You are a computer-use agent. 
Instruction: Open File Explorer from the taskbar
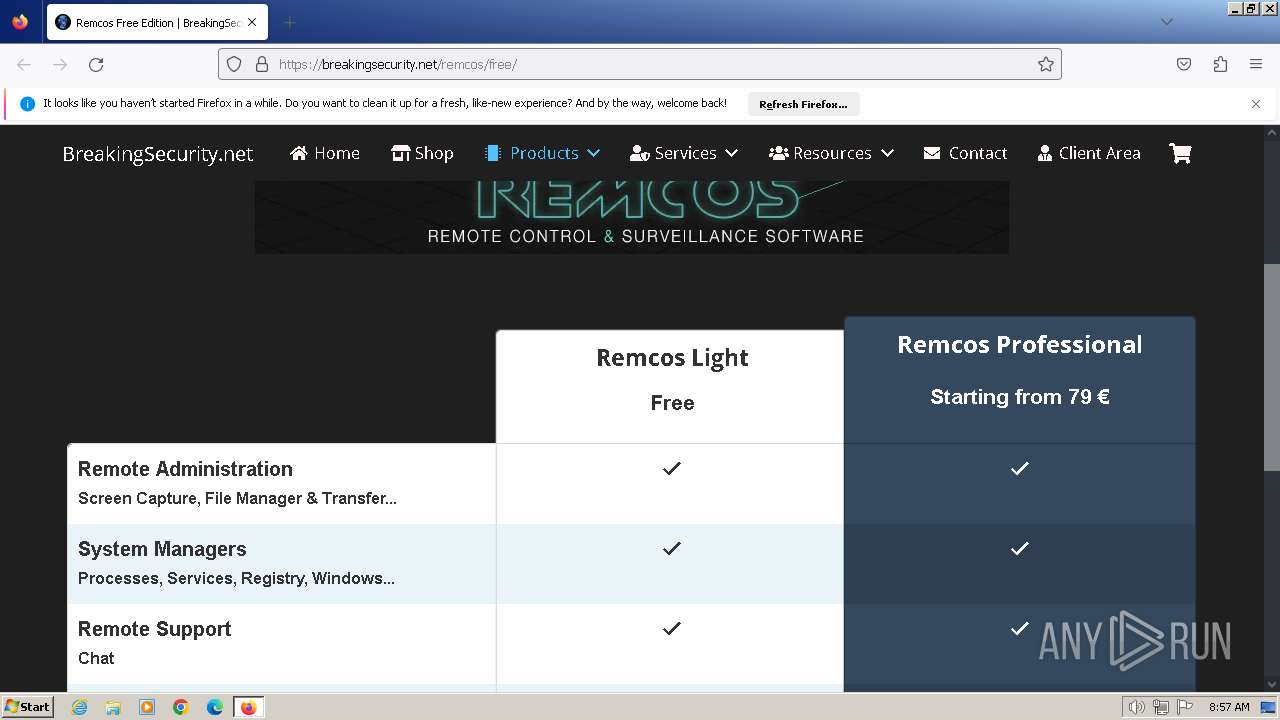click(x=113, y=707)
